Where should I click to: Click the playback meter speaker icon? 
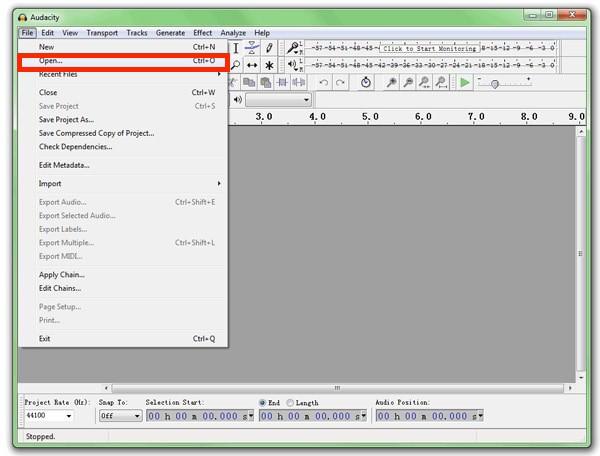pyautogui.click(x=292, y=65)
